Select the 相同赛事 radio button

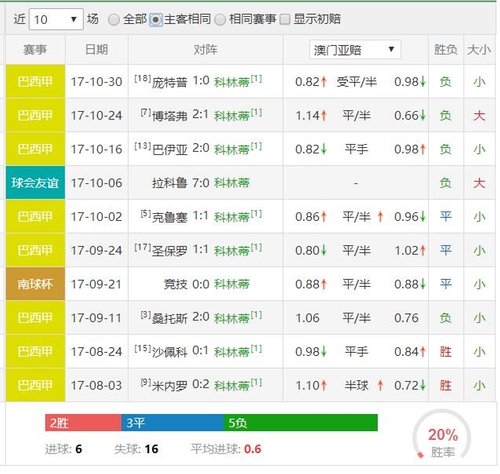coord(220,20)
